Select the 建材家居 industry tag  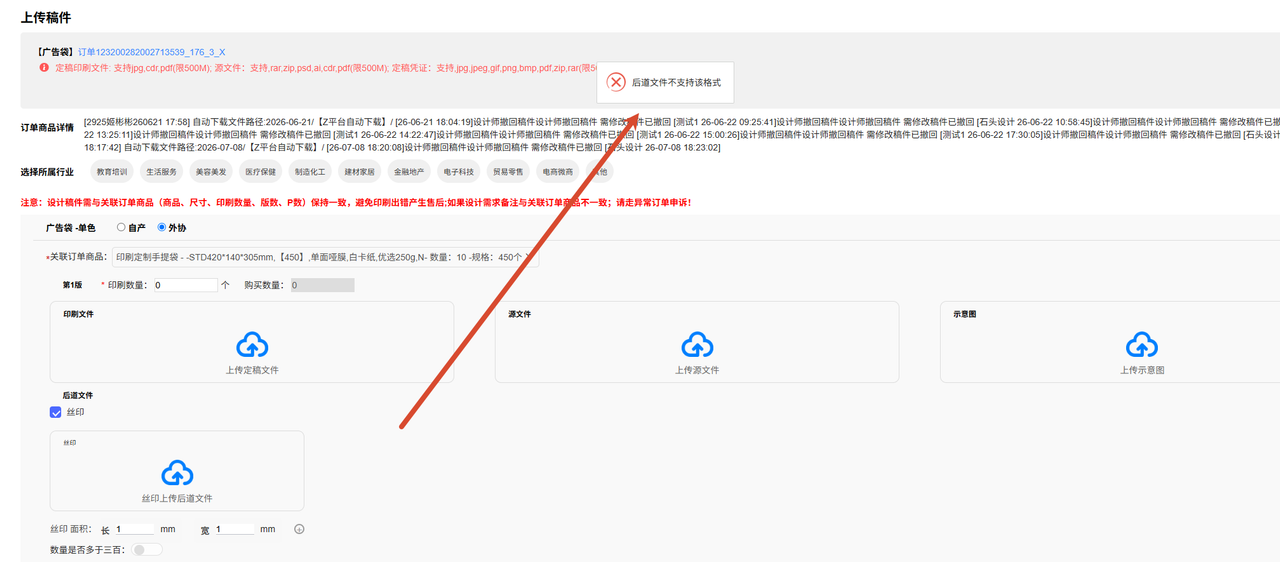point(359,171)
